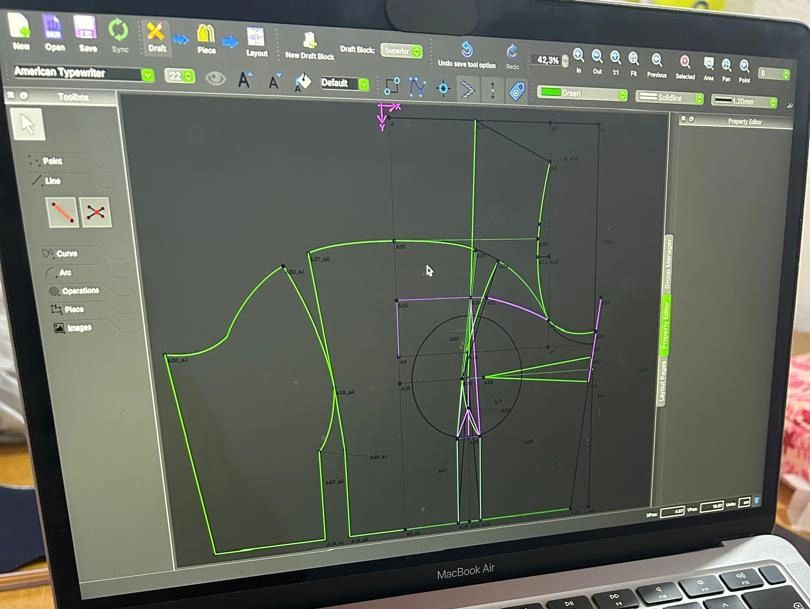This screenshot has height=609, width=810.
Task: Select the point at line intersection tool
Action: 96,212
